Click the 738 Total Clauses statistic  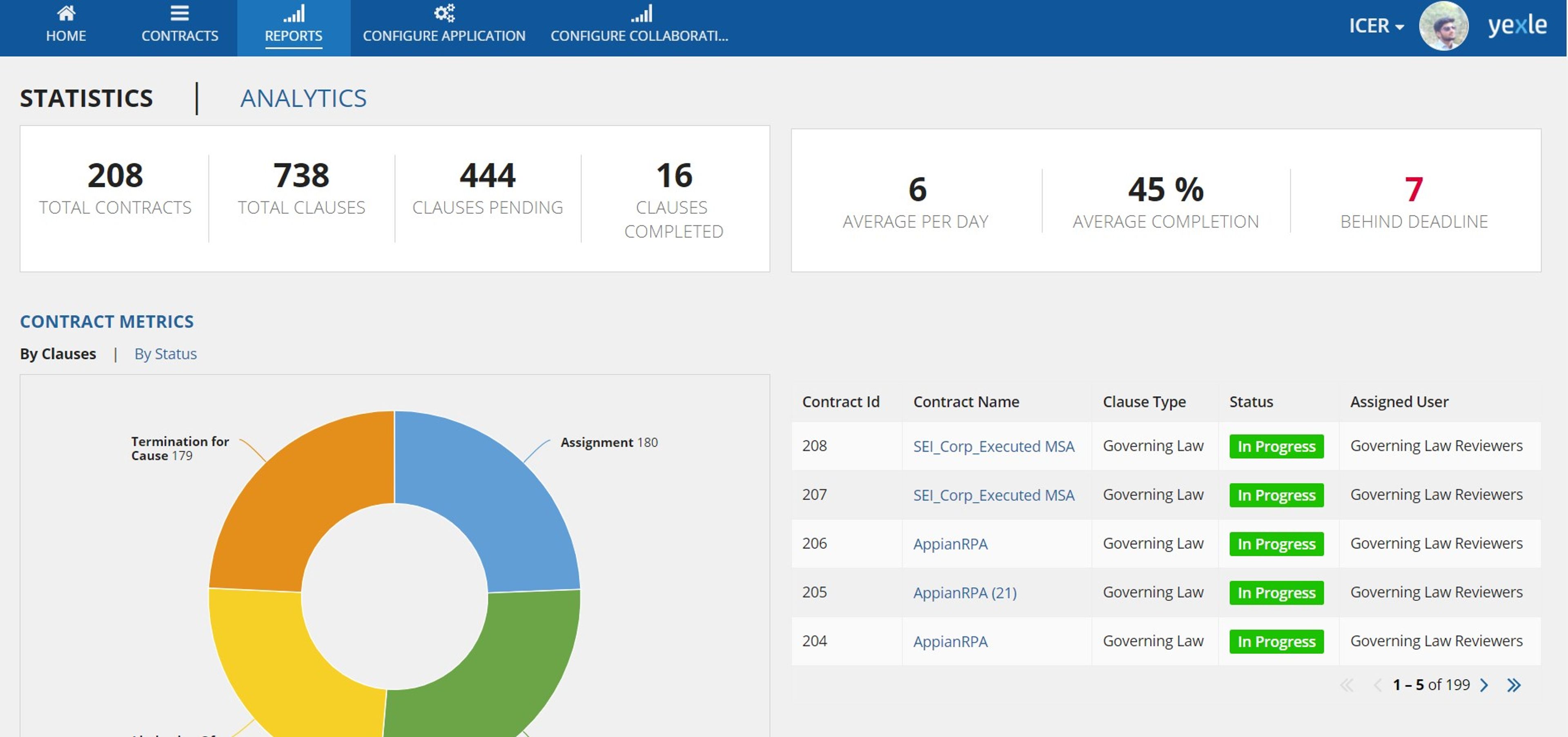(x=301, y=189)
